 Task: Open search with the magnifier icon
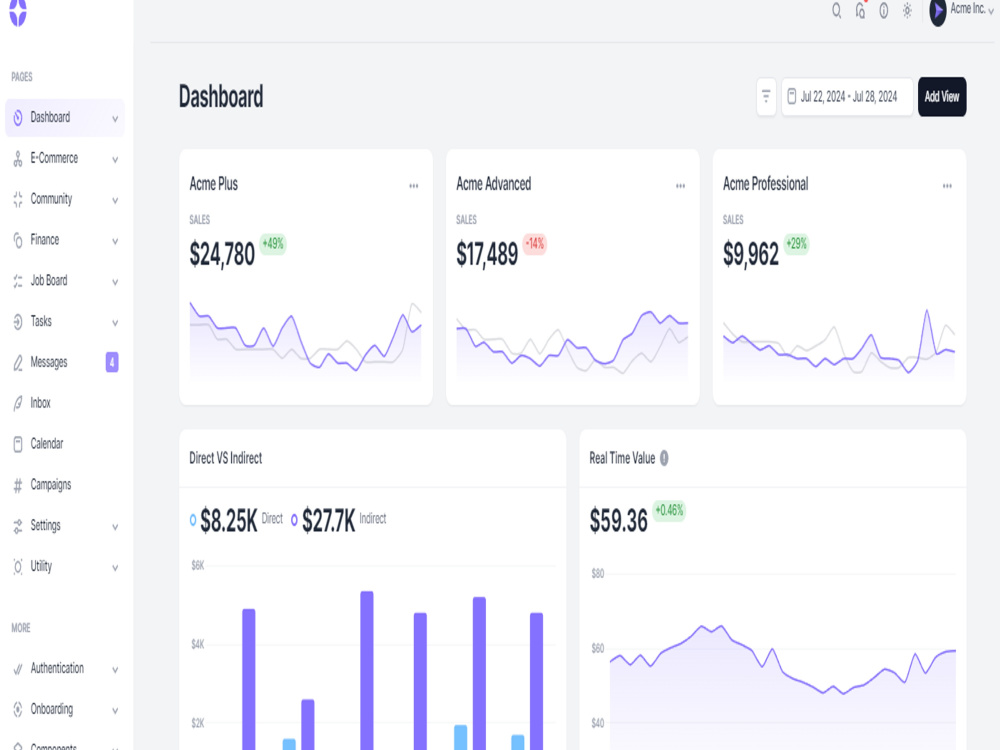click(836, 11)
